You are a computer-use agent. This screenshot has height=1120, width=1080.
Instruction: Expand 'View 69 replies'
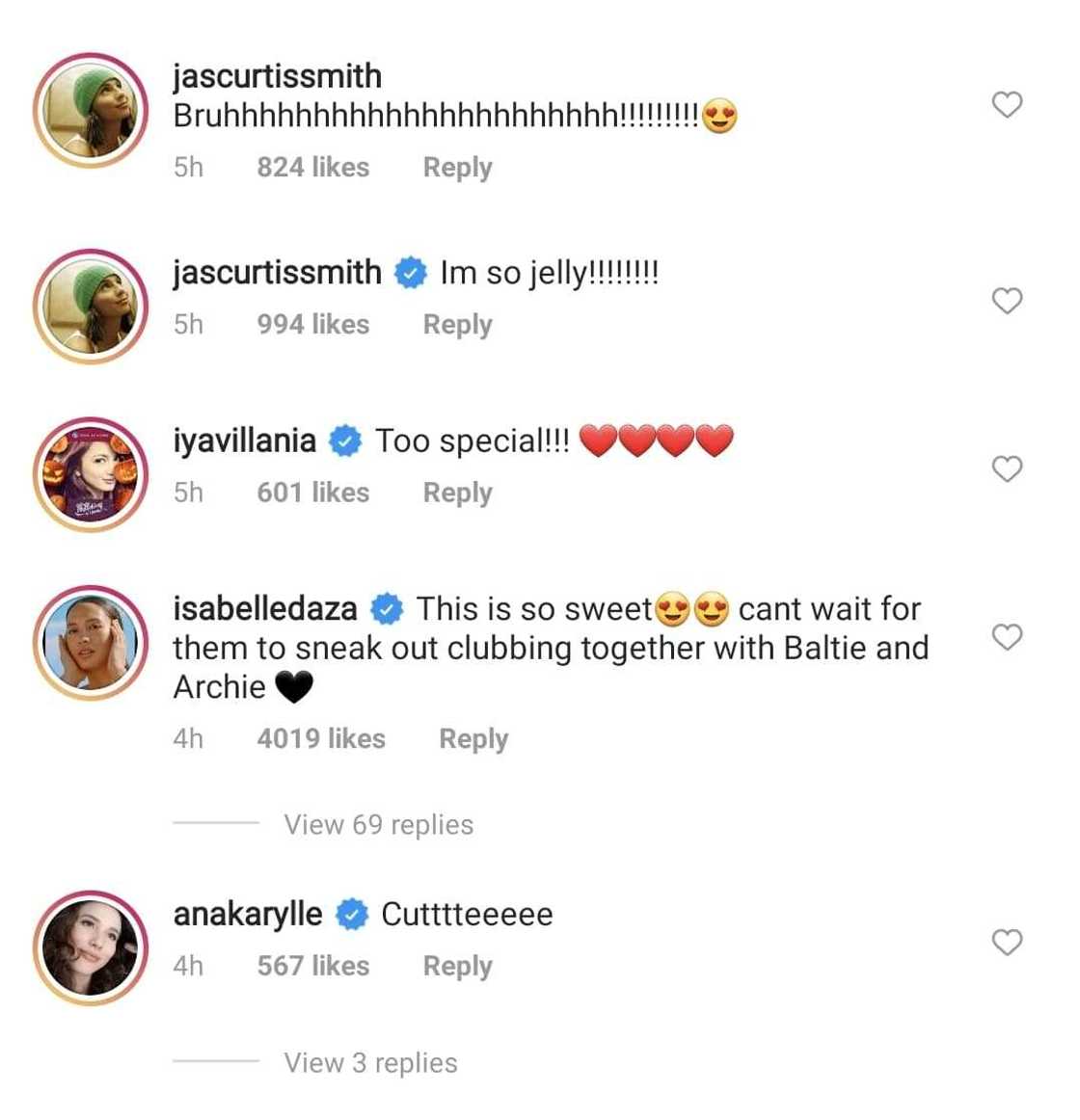[378, 825]
